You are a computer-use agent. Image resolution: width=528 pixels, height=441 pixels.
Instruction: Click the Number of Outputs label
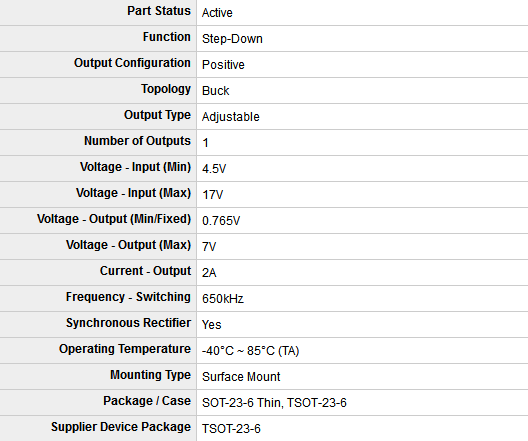click(x=137, y=141)
